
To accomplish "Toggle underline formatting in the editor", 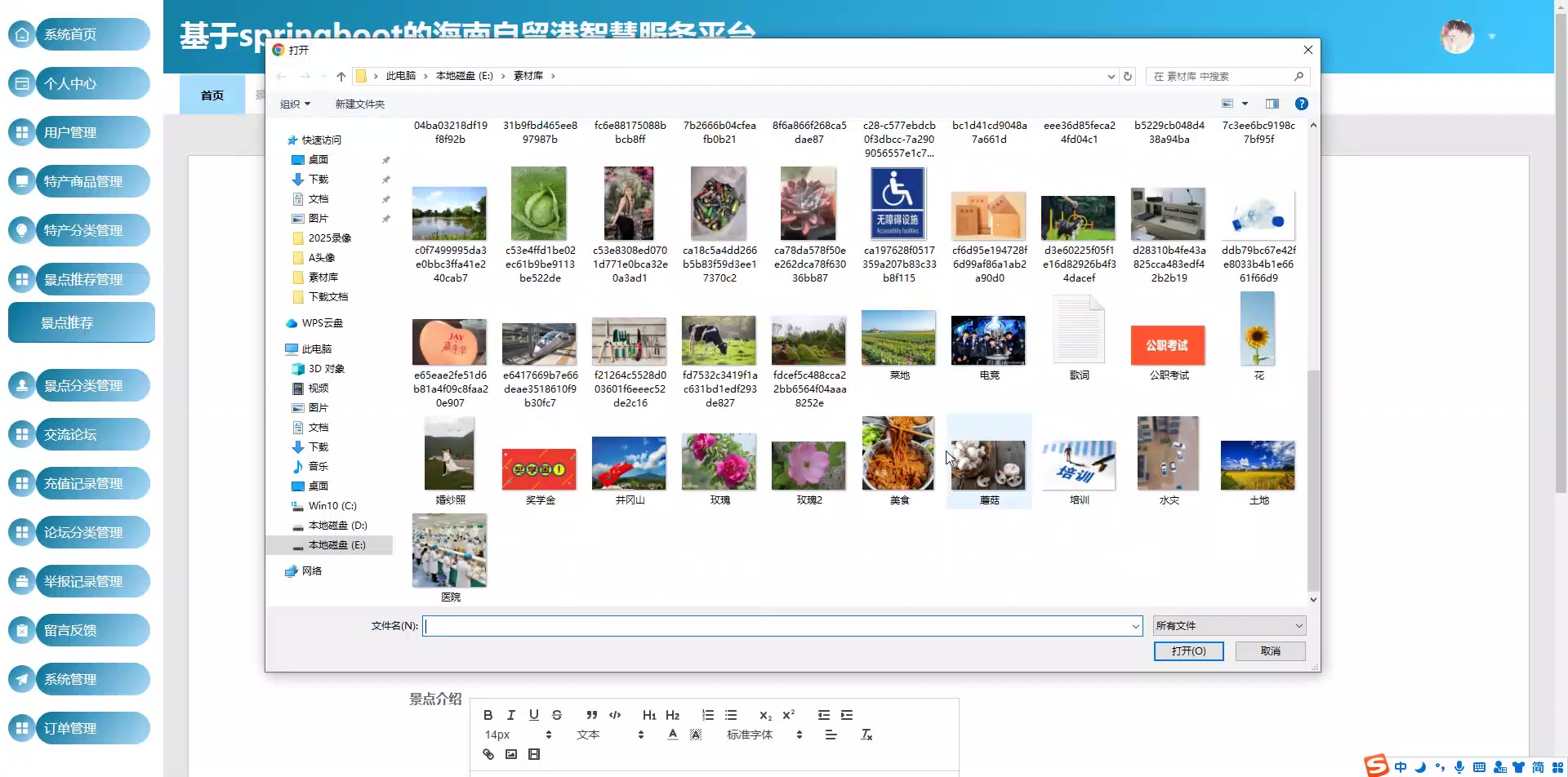I will click(x=533, y=715).
